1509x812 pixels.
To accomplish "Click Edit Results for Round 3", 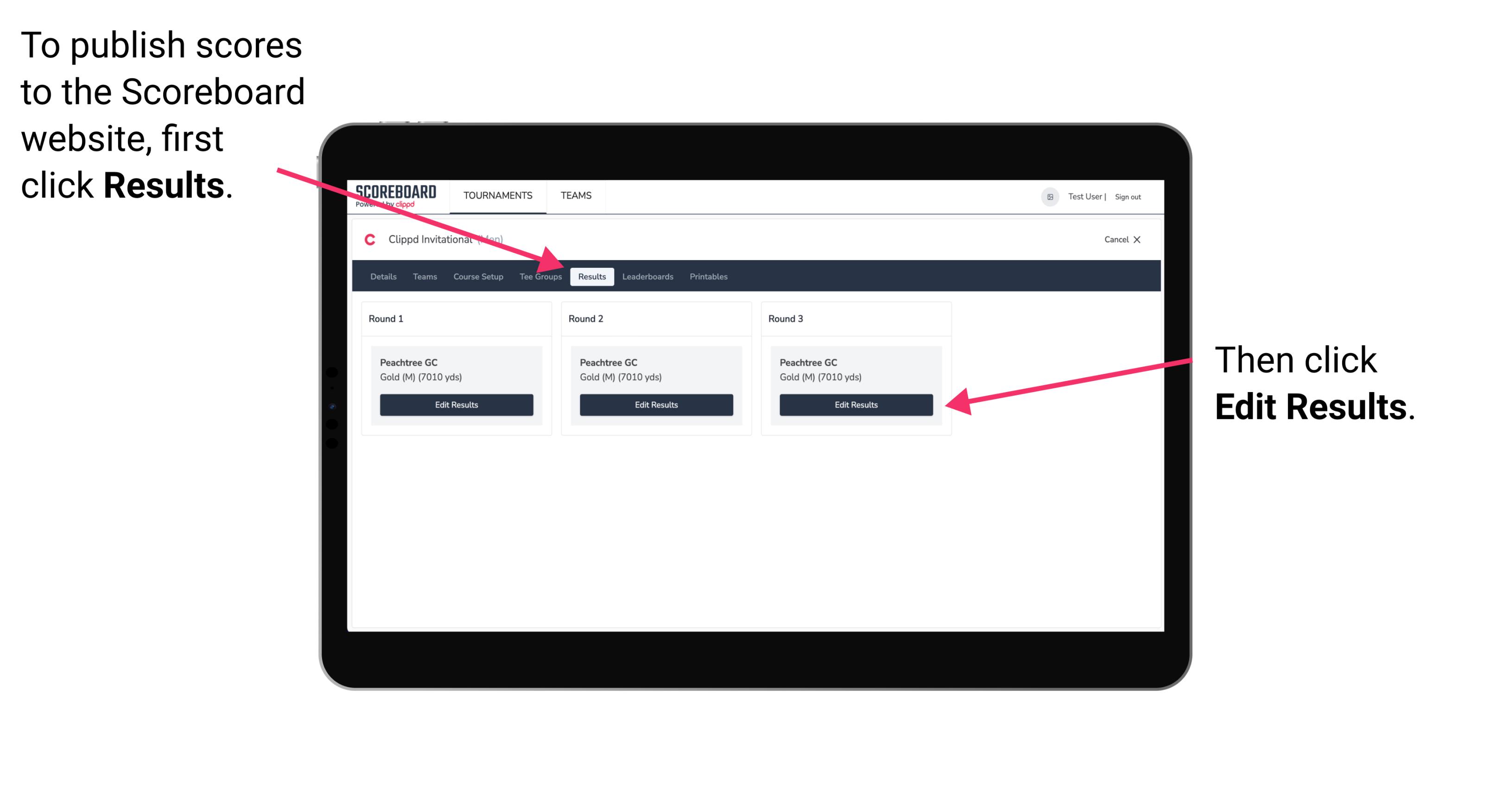I will [855, 404].
